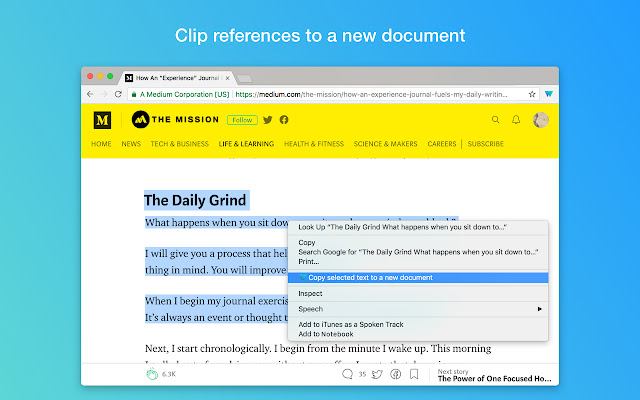This screenshot has height=400, width=640.
Task: Open the user profile avatar
Action: click(x=541, y=120)
